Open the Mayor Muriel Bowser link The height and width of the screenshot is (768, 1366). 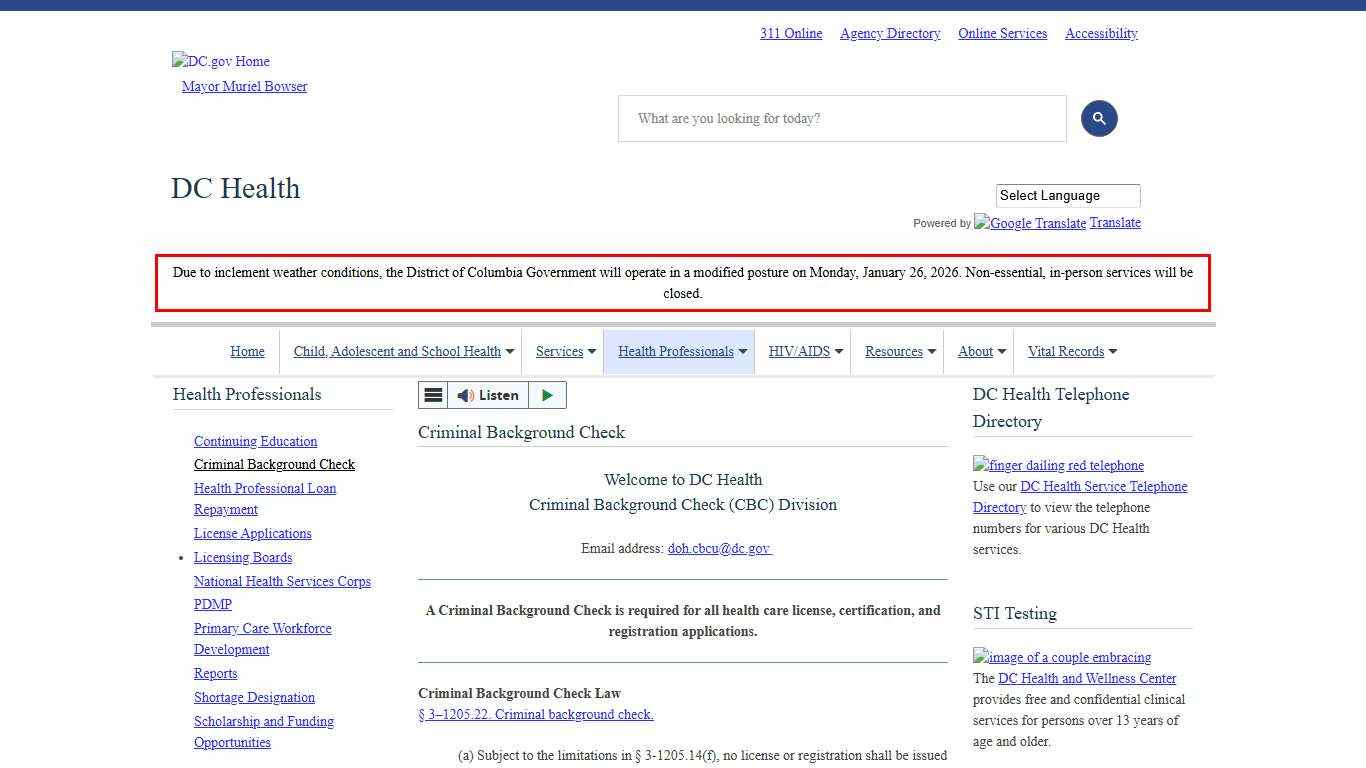point(243,86)
